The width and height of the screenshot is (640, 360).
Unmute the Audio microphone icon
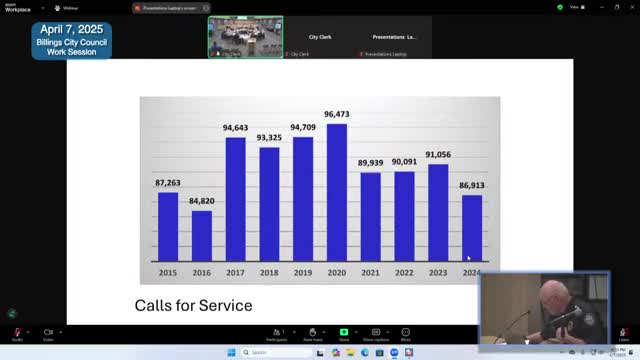pos(17,332)
